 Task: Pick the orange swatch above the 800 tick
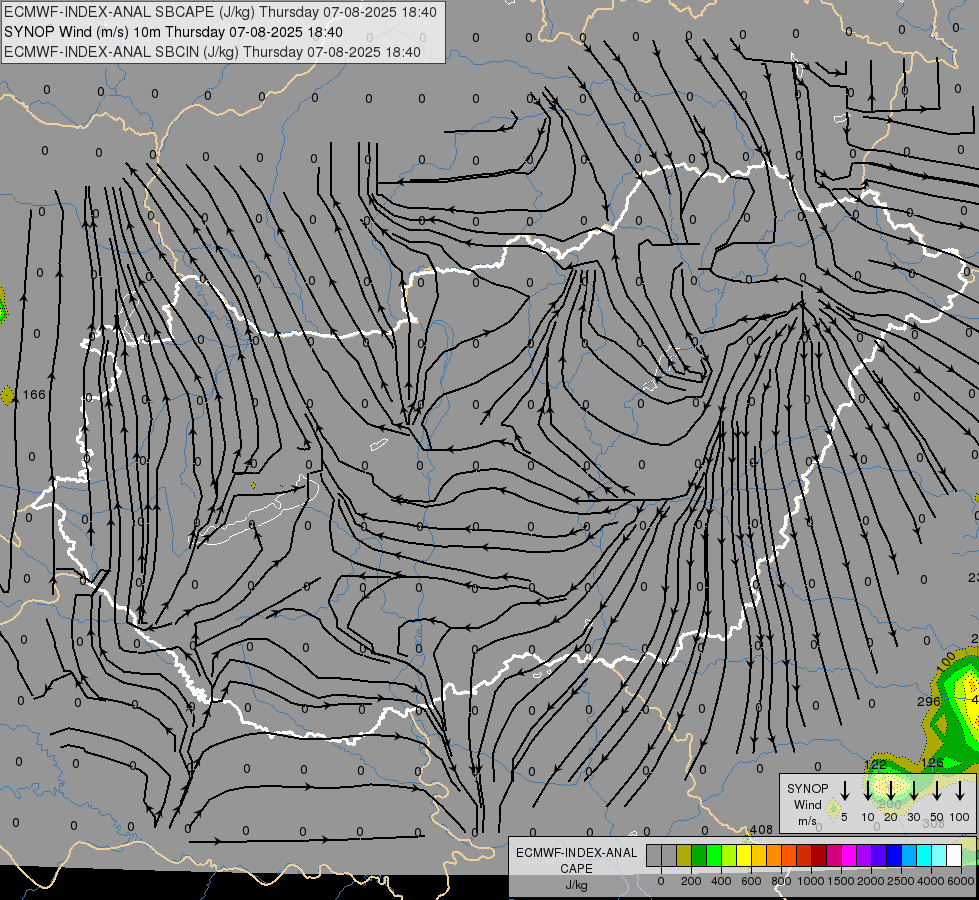774,855
